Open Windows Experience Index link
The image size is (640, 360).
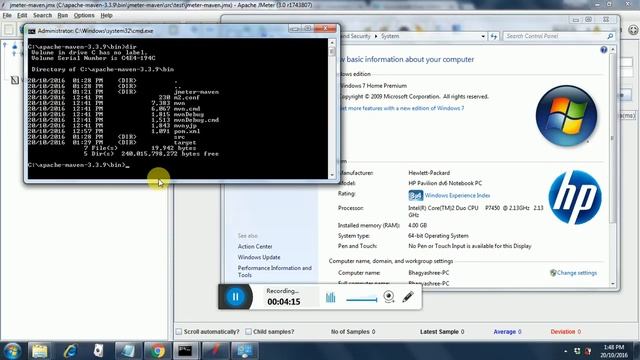click(457, 196)
